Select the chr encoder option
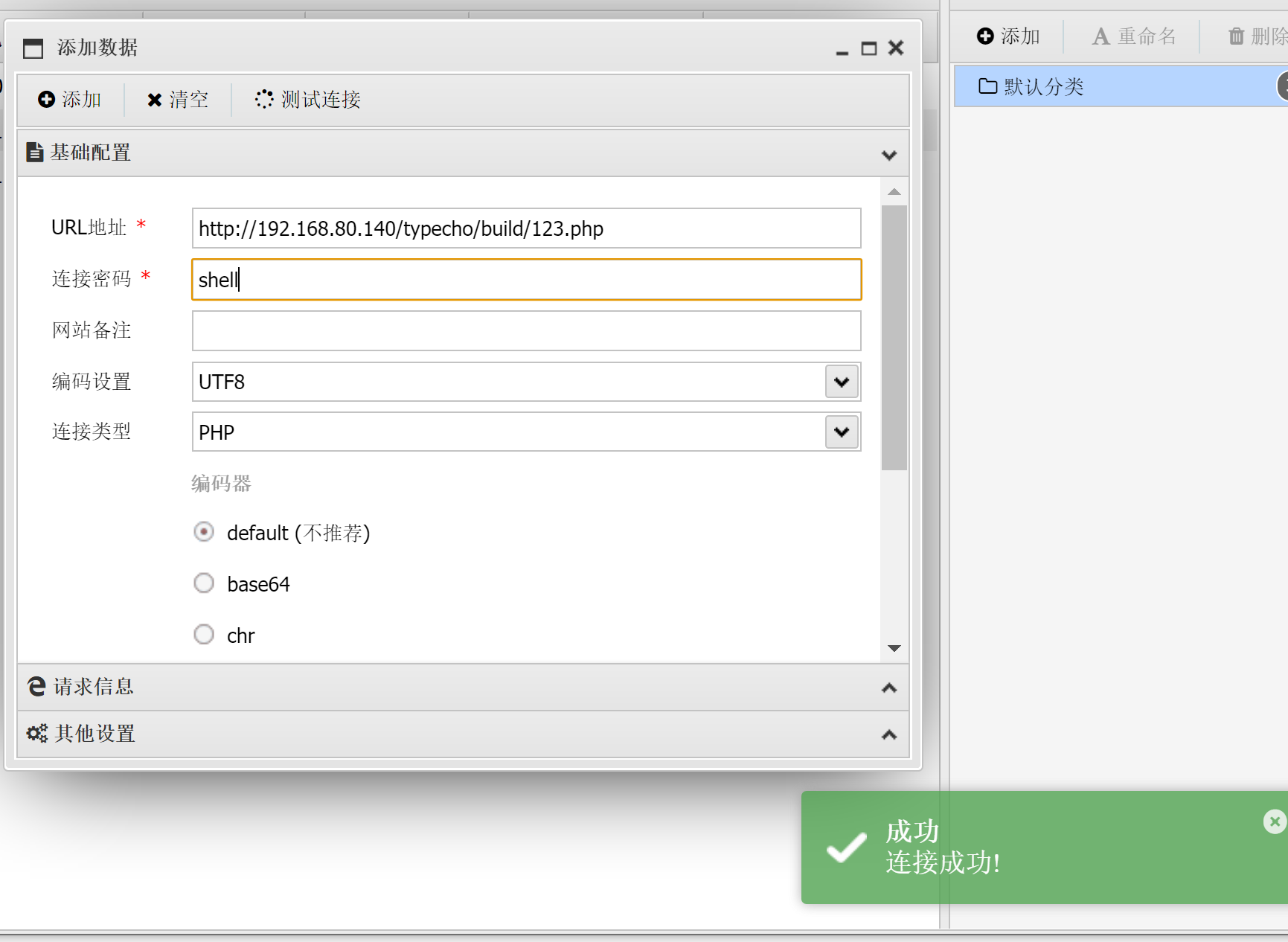1288x942 pixels. coord(204,635)
